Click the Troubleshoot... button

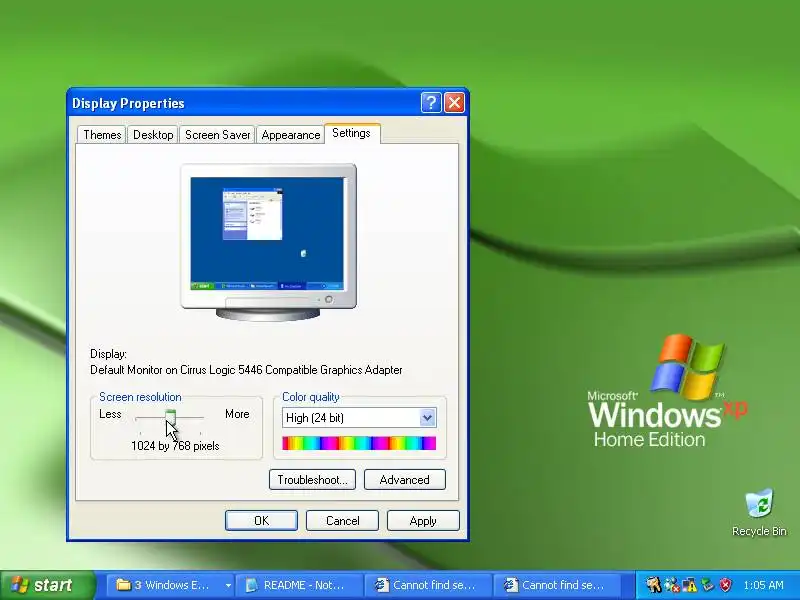tap(312, 480)
